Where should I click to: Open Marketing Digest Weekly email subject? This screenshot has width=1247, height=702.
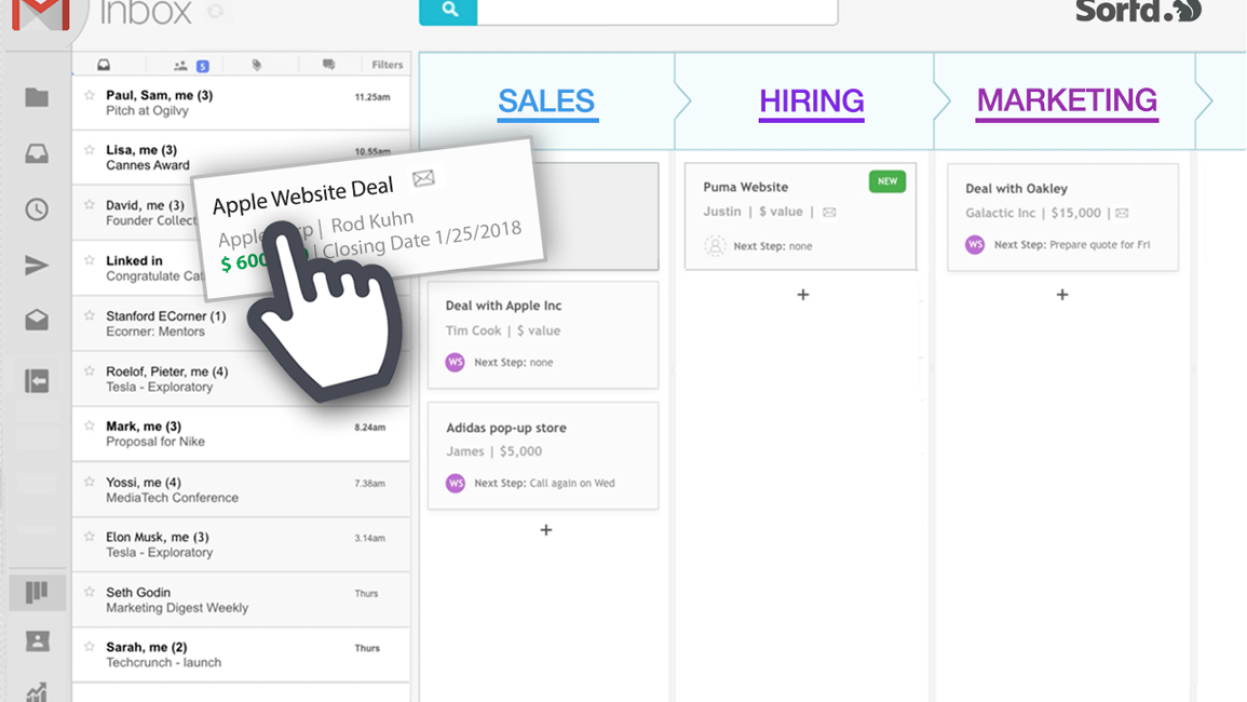tap(177, 608)
